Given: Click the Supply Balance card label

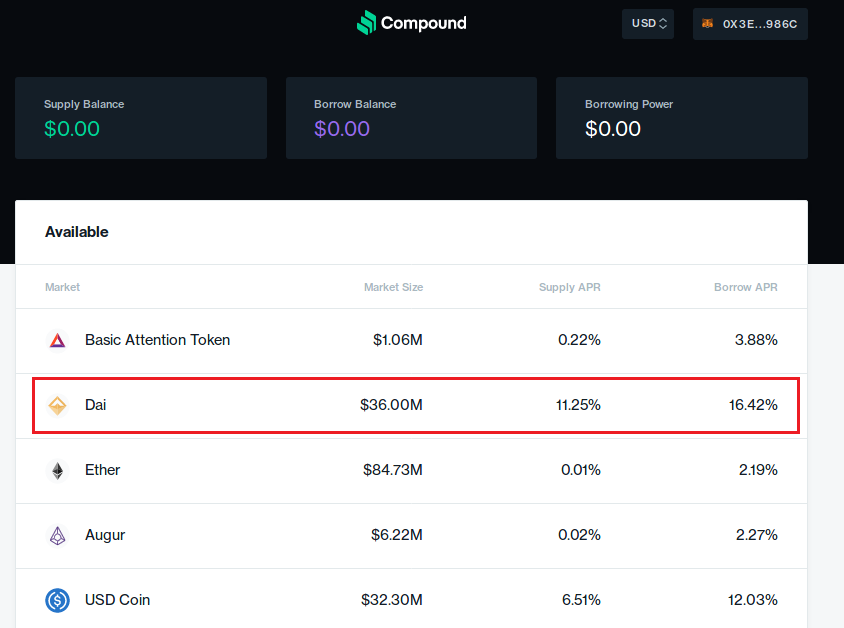Looking at the screenshot, I should point(84,104).
